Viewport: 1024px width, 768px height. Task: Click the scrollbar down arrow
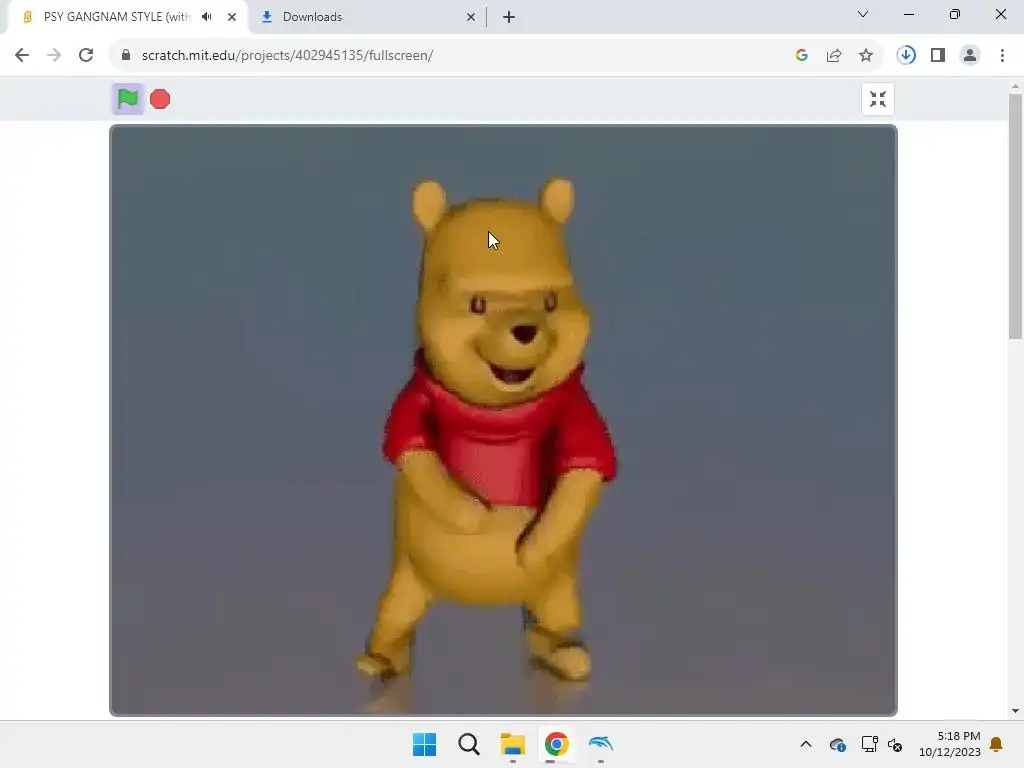[x=1015, y=711]
